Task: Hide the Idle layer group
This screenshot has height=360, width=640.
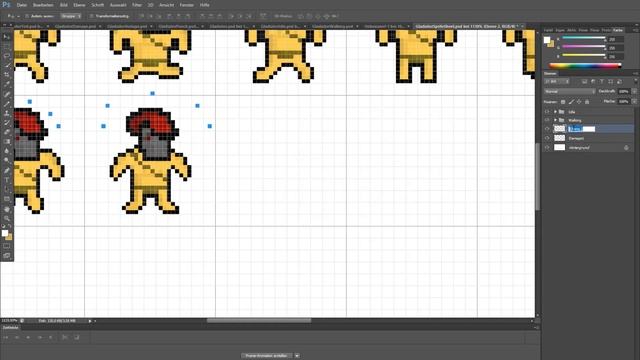Action: pos(547,111)
